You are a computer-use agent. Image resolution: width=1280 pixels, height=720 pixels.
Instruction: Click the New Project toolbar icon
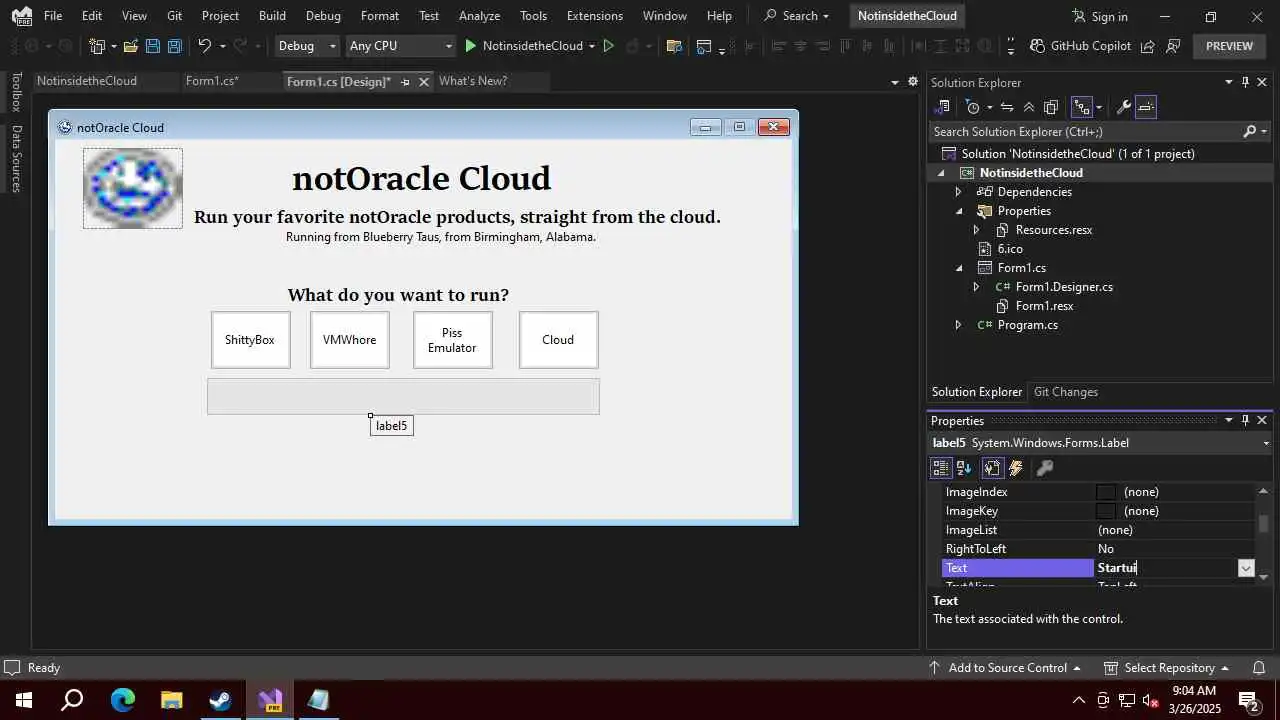tap(97, 46)
